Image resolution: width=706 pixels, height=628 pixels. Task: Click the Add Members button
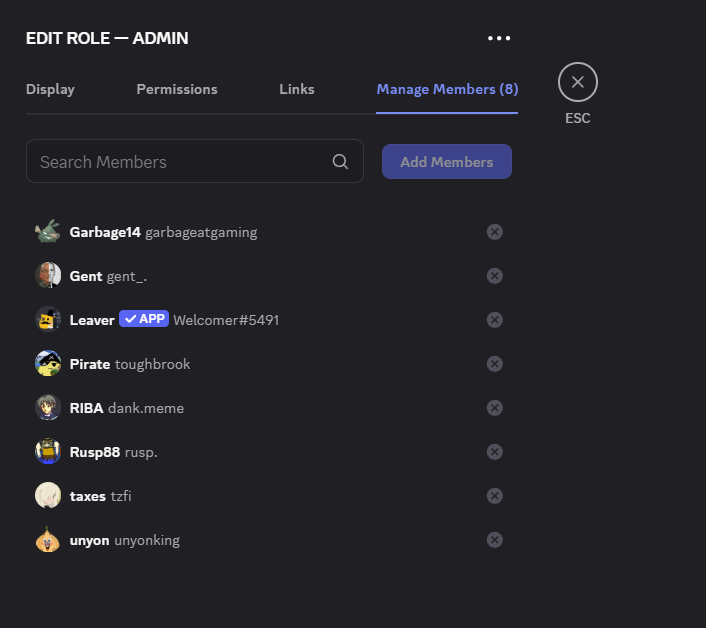(x=447, y=162)
